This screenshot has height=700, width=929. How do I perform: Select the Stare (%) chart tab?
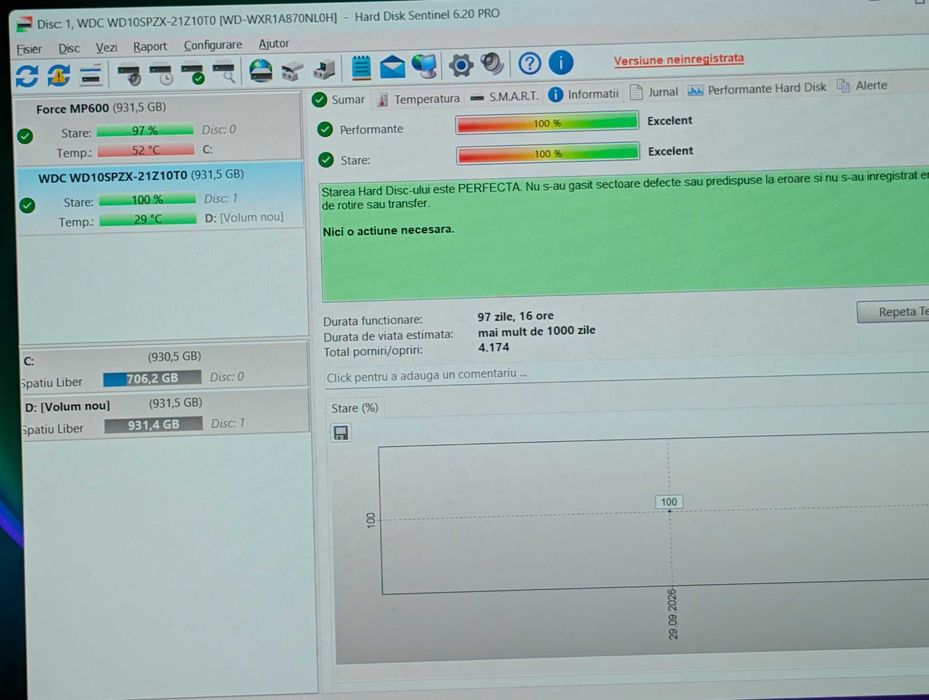(x=354, y=408)
